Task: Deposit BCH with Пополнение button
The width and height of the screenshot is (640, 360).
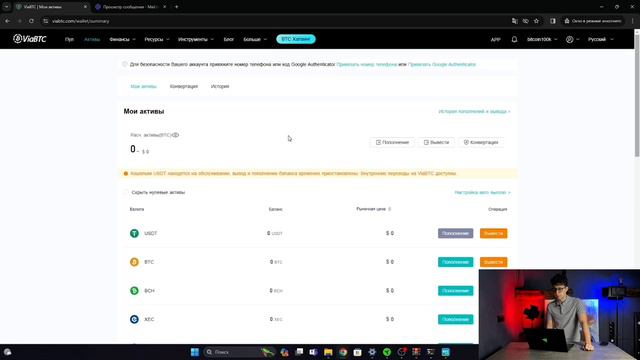Action: click(x=456, y=291)
